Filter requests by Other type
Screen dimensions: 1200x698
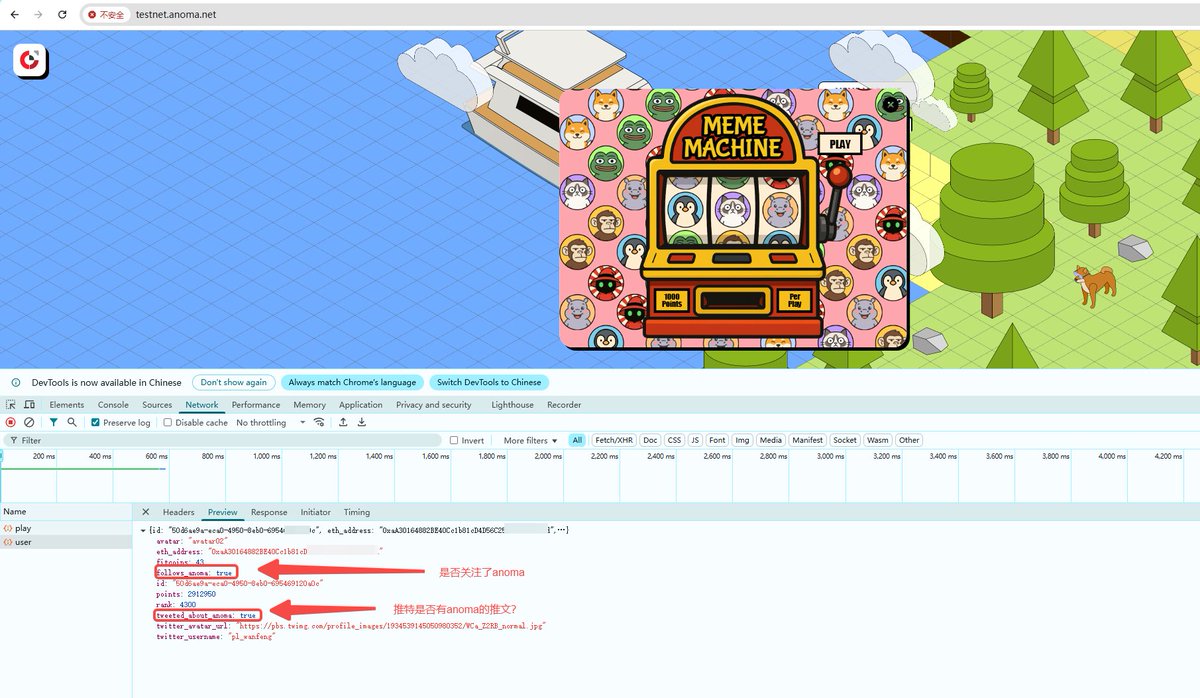point(909,440)
